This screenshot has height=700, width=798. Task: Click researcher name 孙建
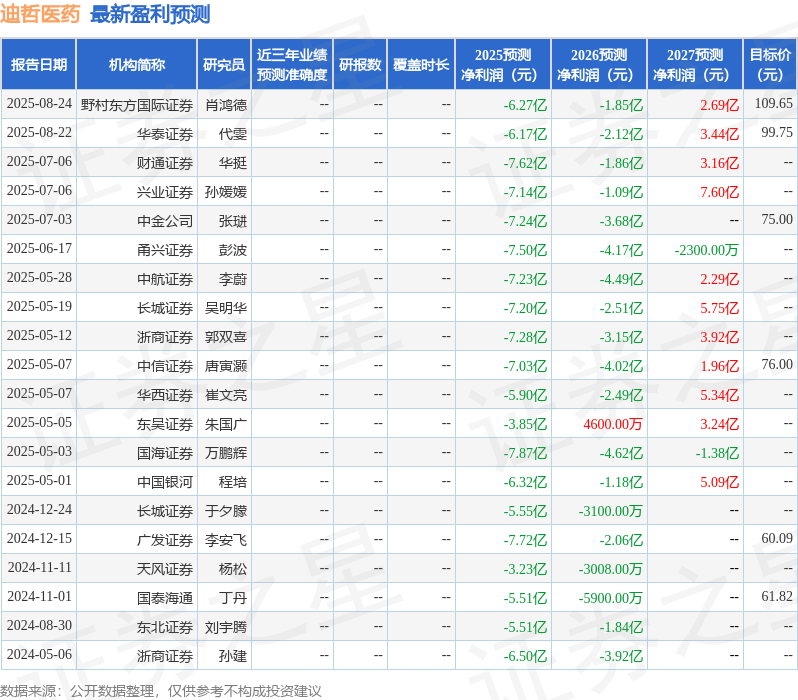(x=233, y=656)
